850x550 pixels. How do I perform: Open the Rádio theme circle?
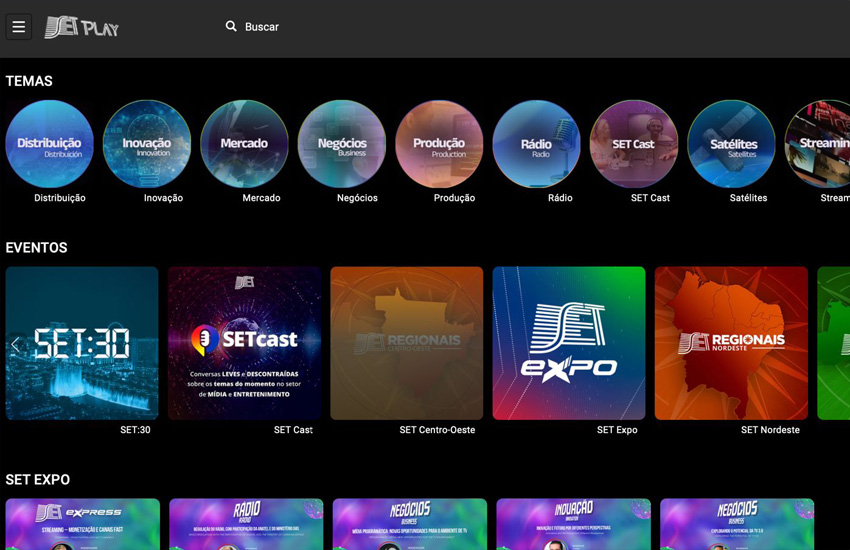pos(536,144)
